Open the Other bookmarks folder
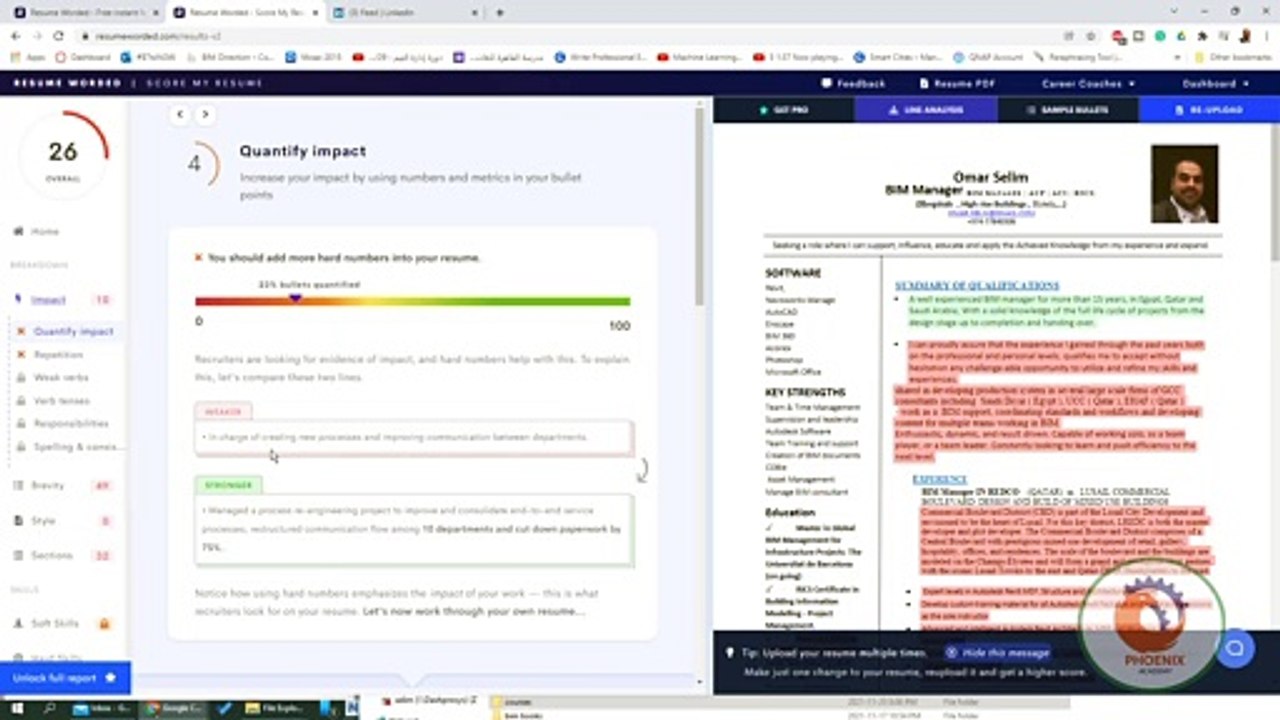Image resolution: width=1280 pixels, height=720 pixels. pyautogui.click(x=1232, y=58)
